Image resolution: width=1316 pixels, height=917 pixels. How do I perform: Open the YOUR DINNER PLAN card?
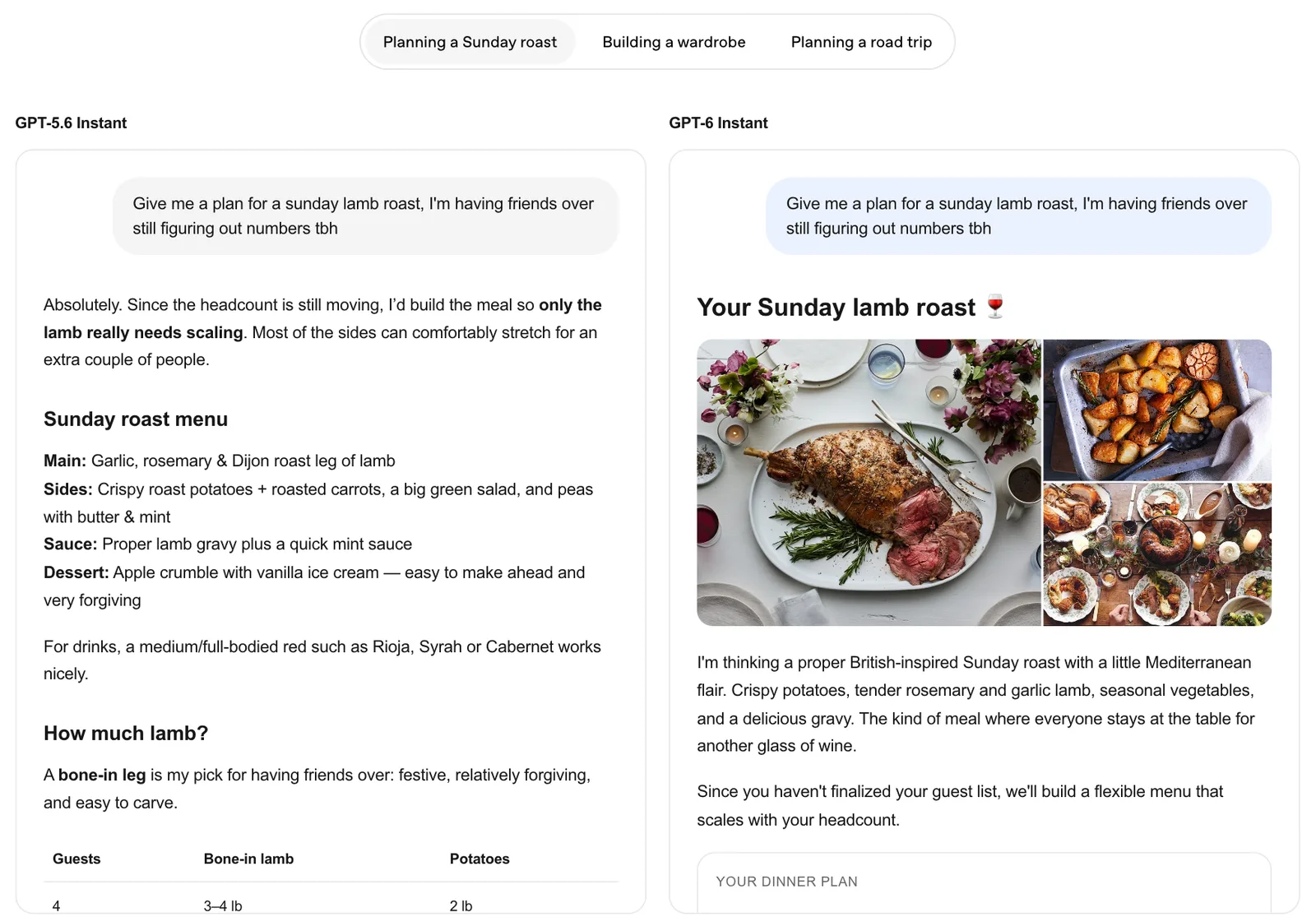984,883
